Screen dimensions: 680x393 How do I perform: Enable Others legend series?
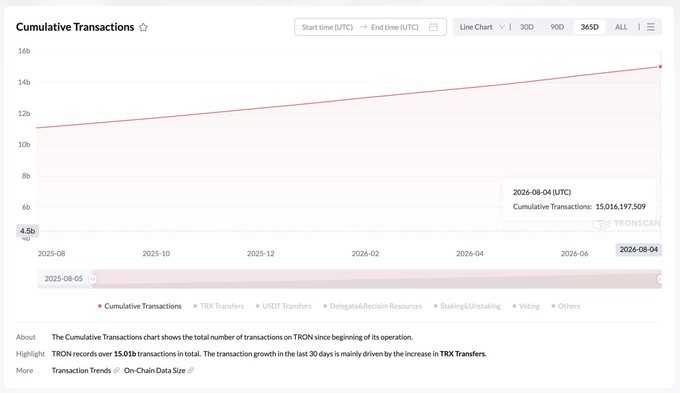(566, 306)
